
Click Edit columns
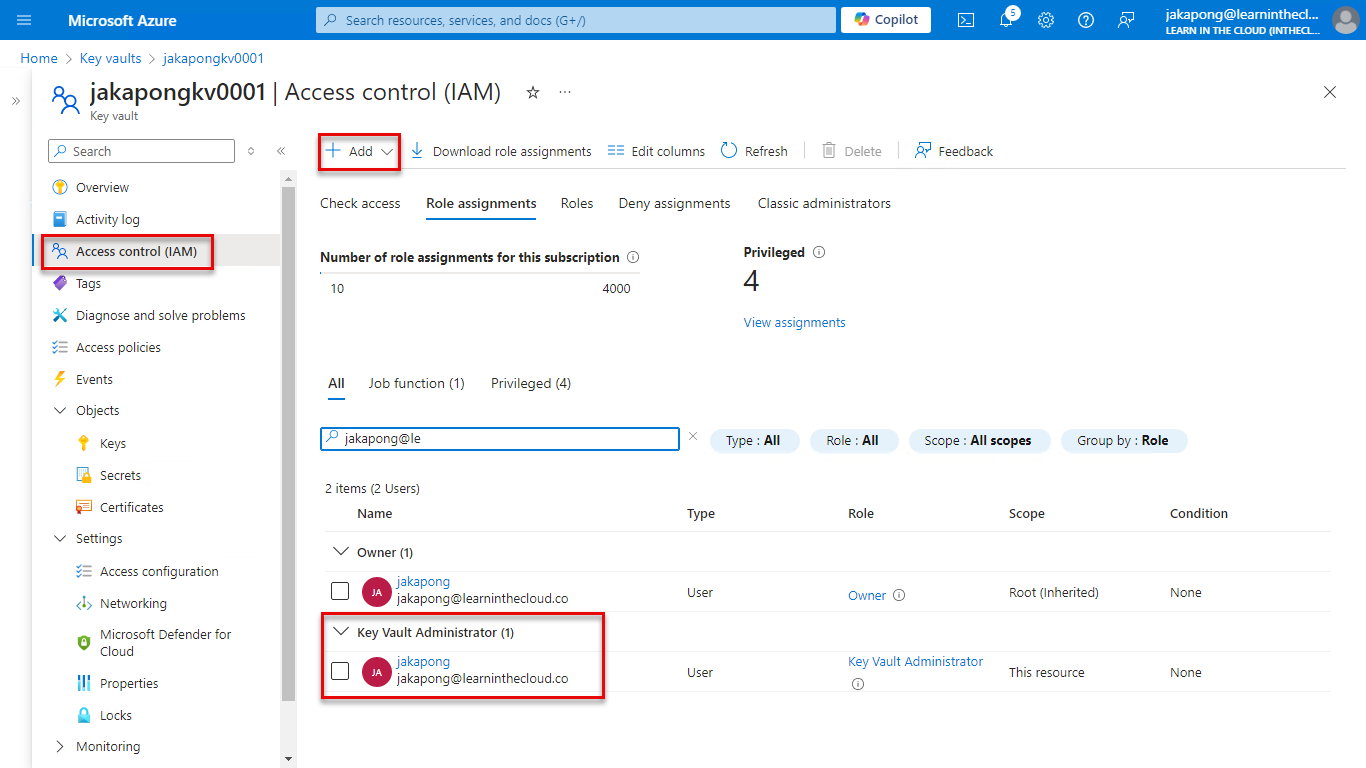tap(656, 151)
